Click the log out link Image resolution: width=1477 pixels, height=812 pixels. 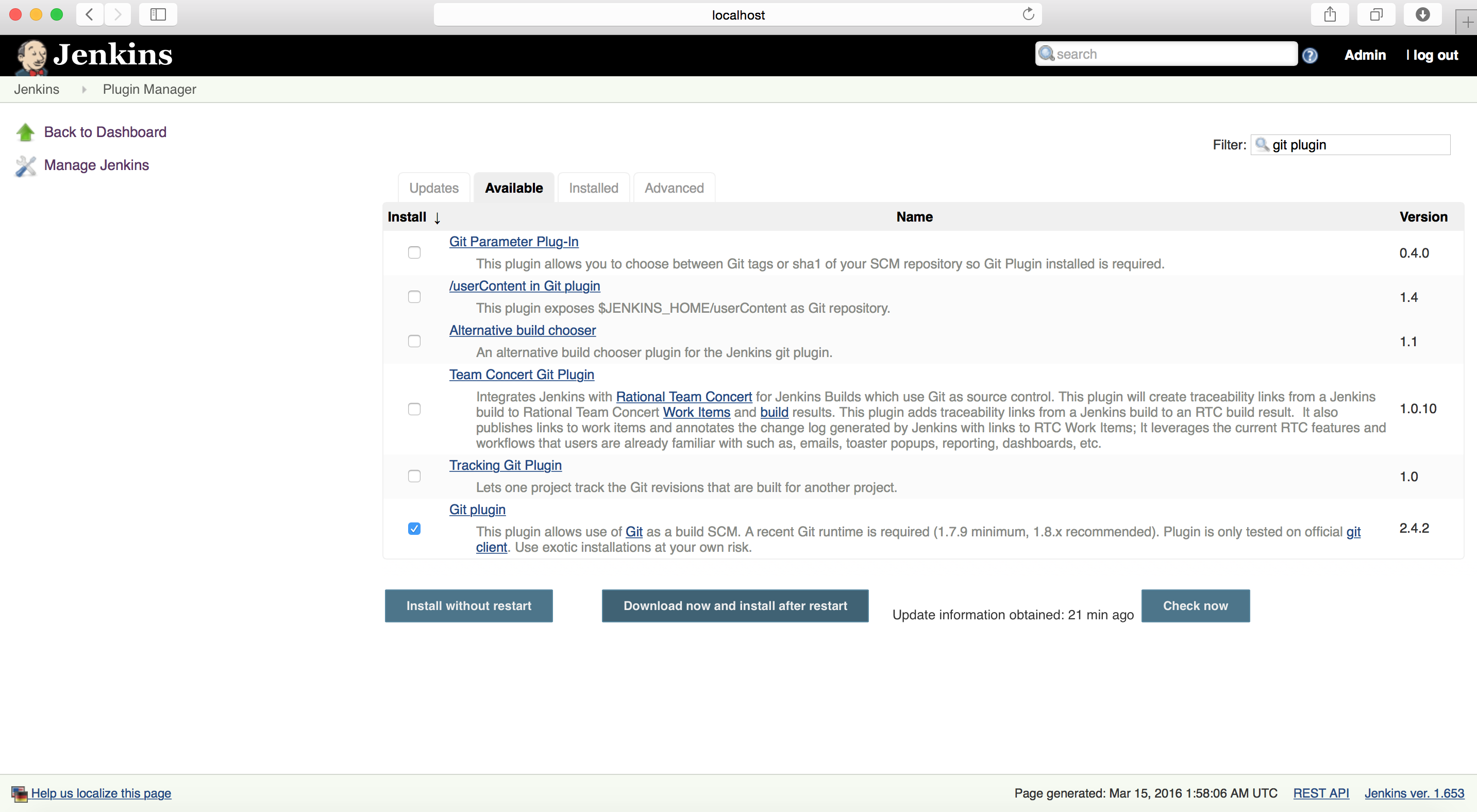(1435, 55)
